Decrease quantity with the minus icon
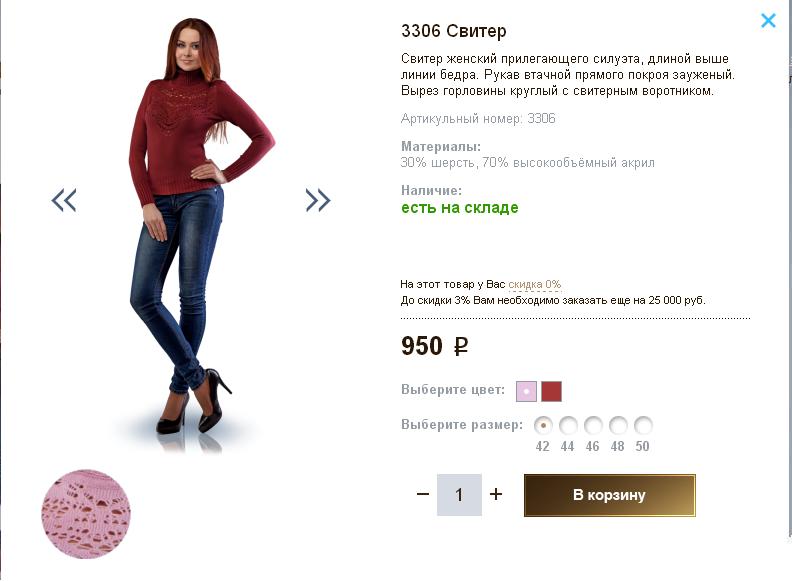 [423, 495]
